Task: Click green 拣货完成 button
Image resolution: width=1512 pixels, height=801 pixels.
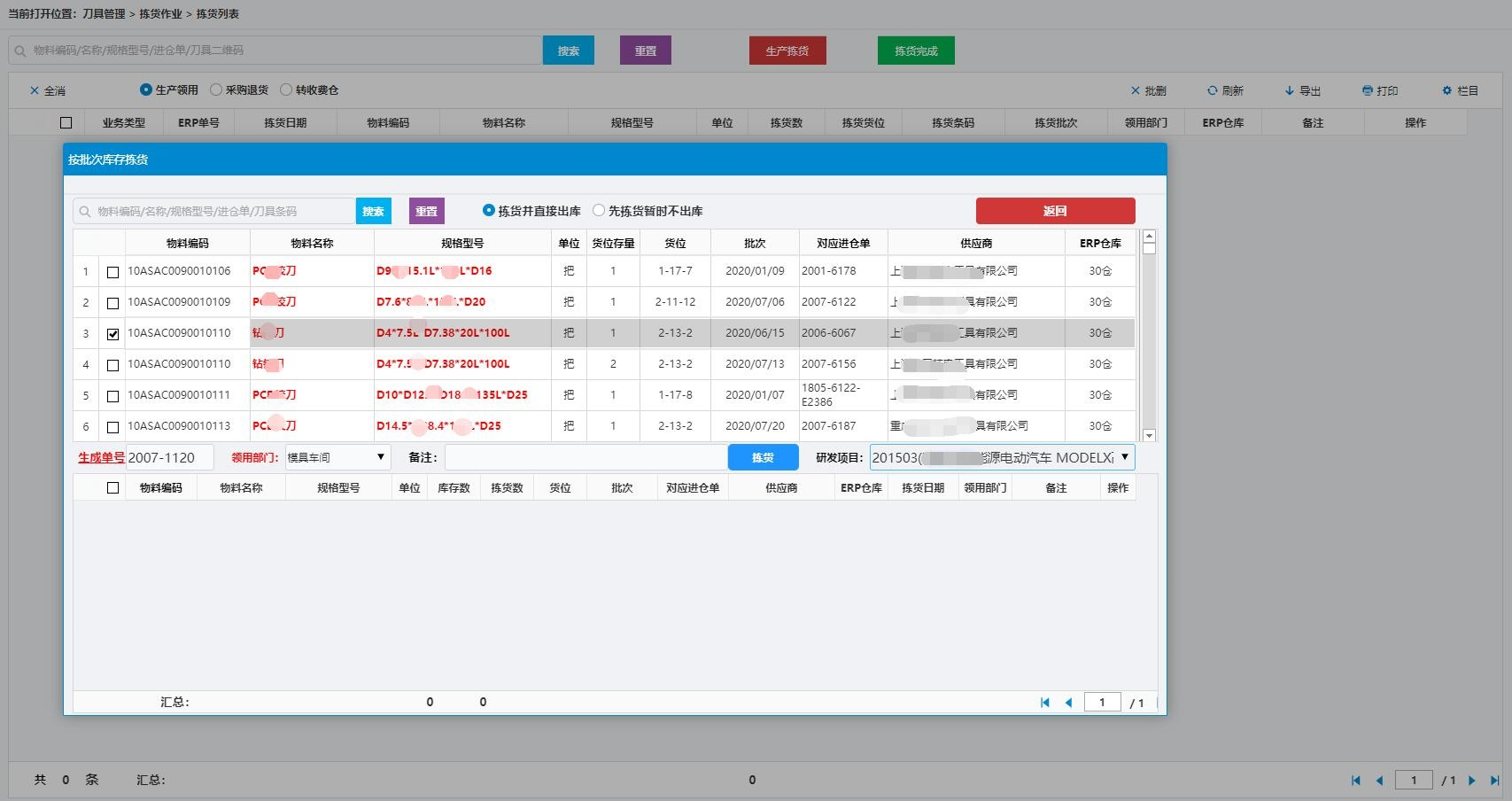Action: pyautogui.click(x=916, y=51)
